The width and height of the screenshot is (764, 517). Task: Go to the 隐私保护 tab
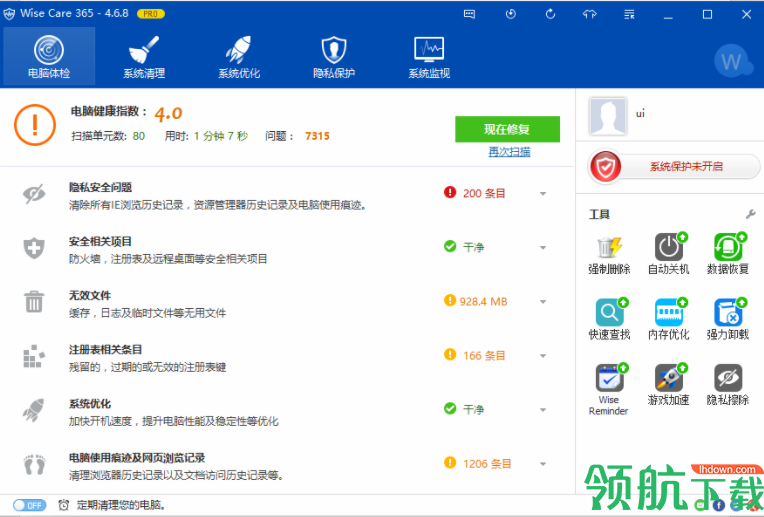(334, 57)
